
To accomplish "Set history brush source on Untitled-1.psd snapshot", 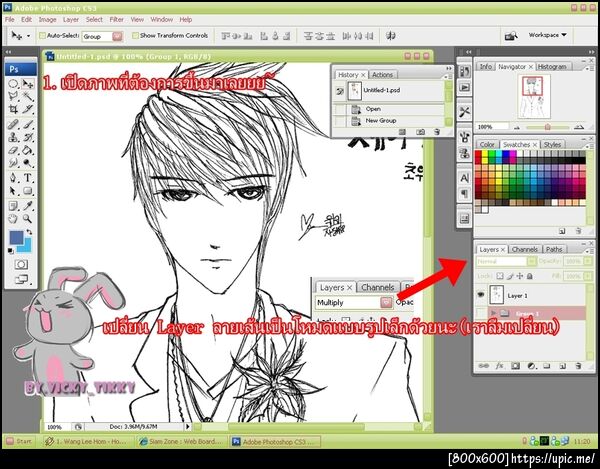I will click(x=339, y=91).
